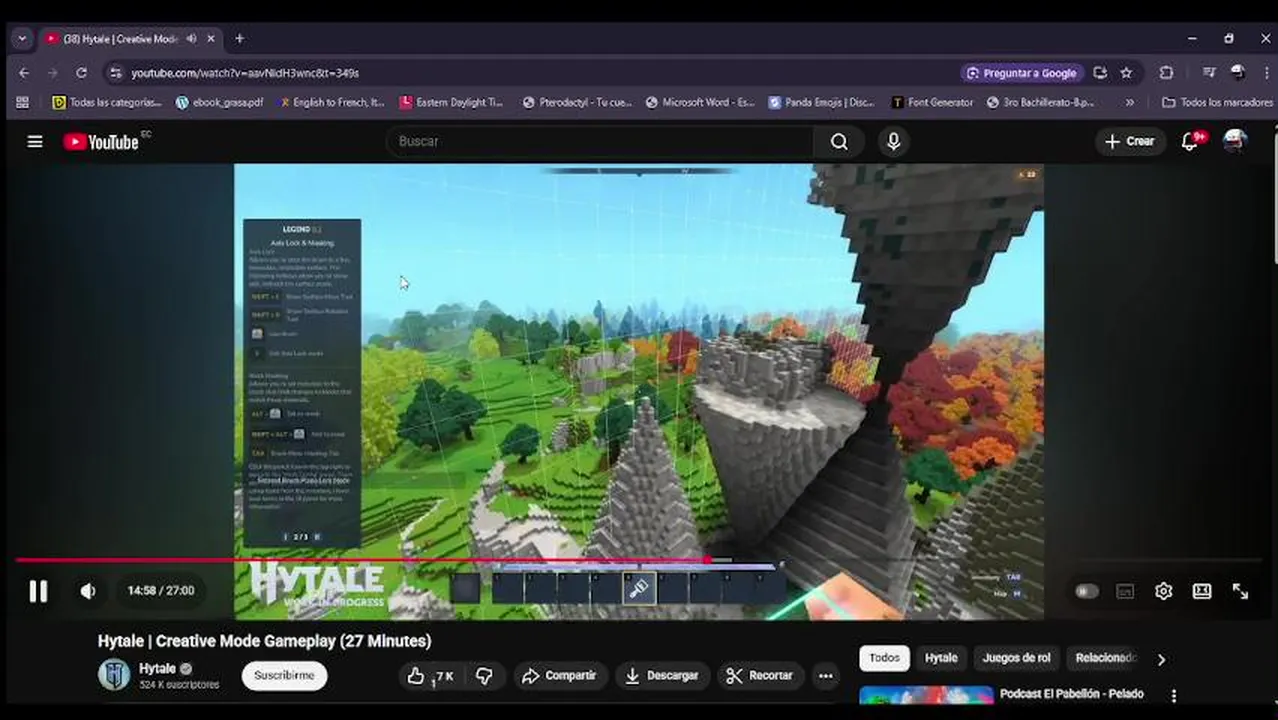
Task: Click Preguntar a Google button
Action: (1021, 73)
